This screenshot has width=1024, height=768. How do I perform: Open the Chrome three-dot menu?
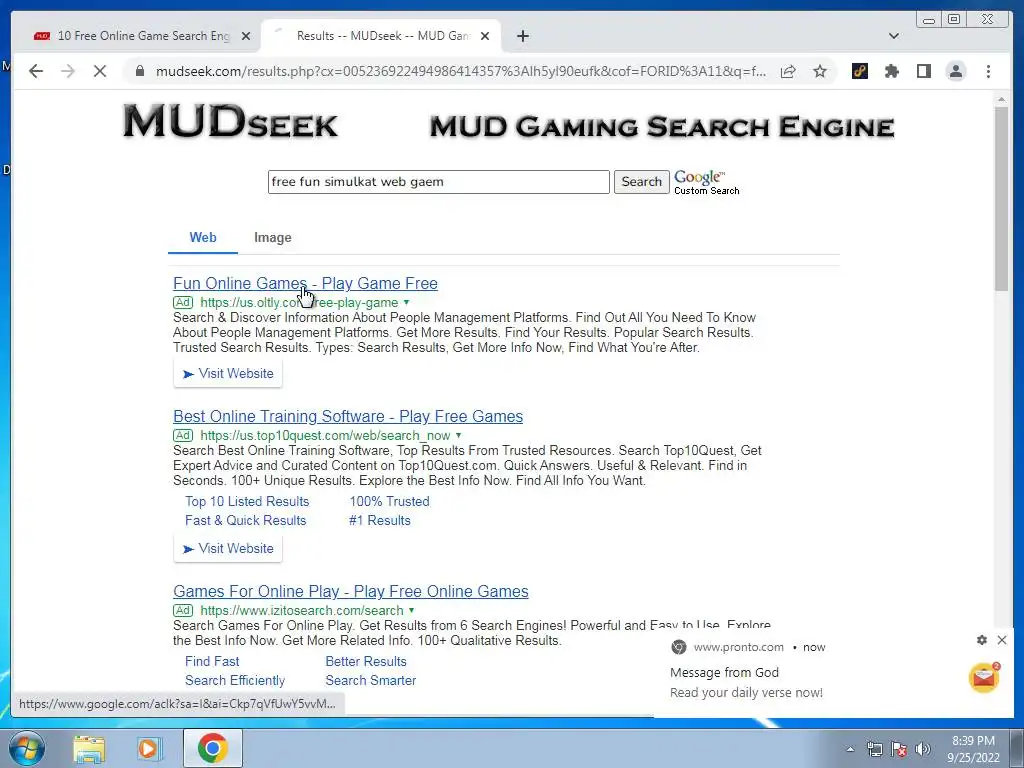click(988, 71)
